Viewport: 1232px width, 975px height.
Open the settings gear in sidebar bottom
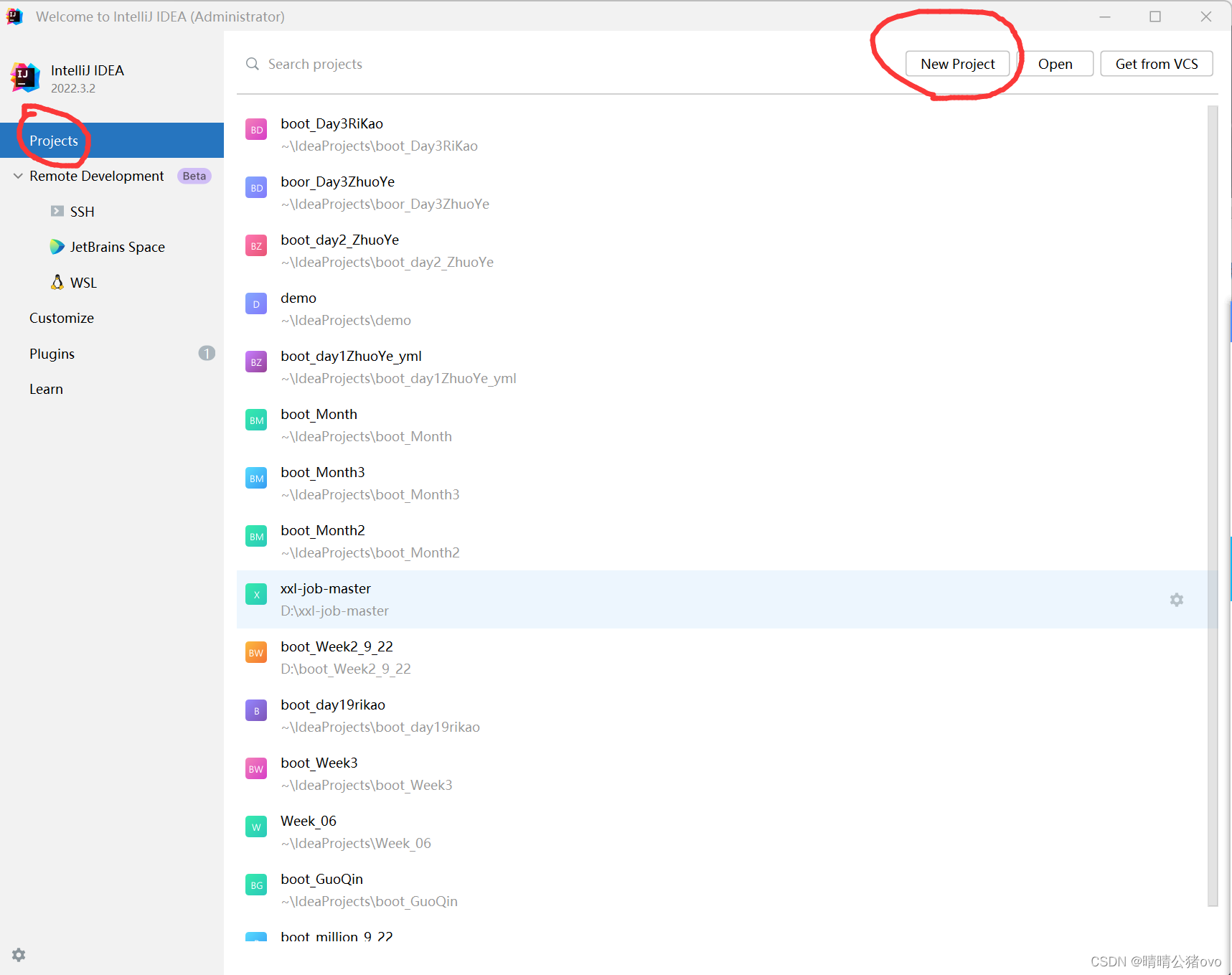19,955
